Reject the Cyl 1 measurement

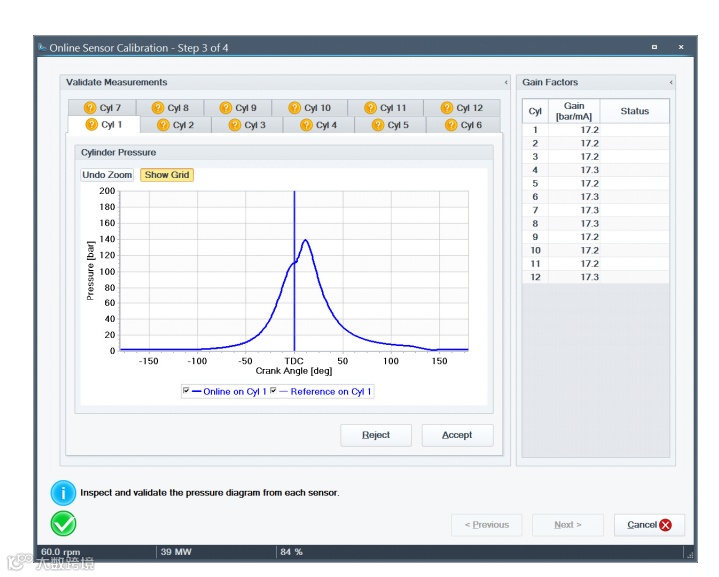tap(376, 435)
